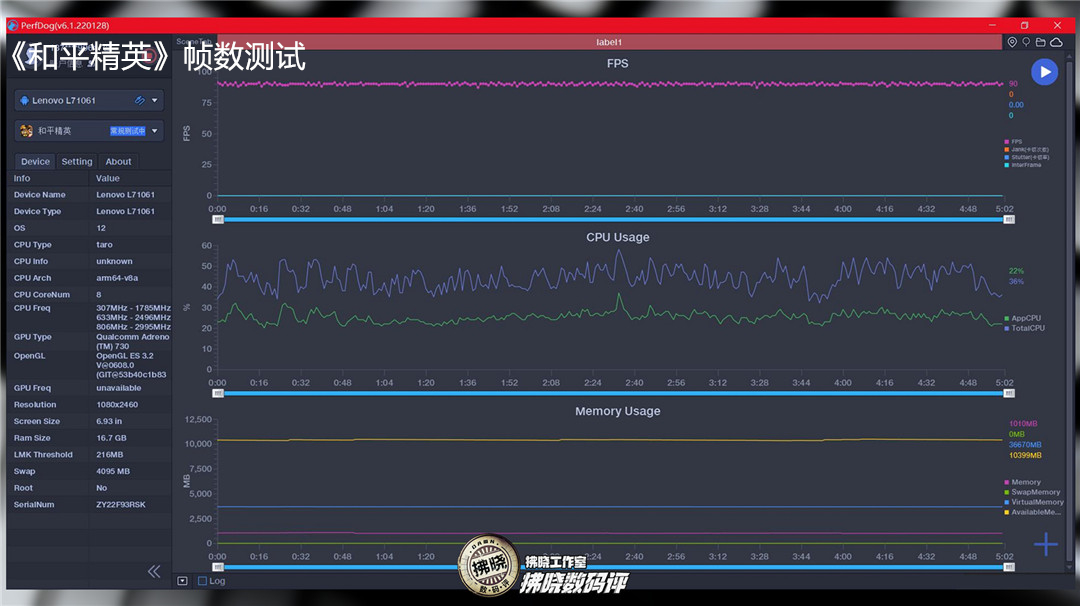Select the Swap value 4095 MB

point(113,472)
